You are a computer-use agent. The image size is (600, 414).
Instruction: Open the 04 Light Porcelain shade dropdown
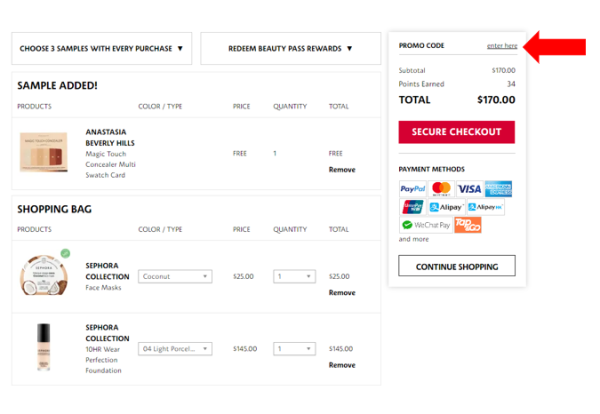coord(175,349)
